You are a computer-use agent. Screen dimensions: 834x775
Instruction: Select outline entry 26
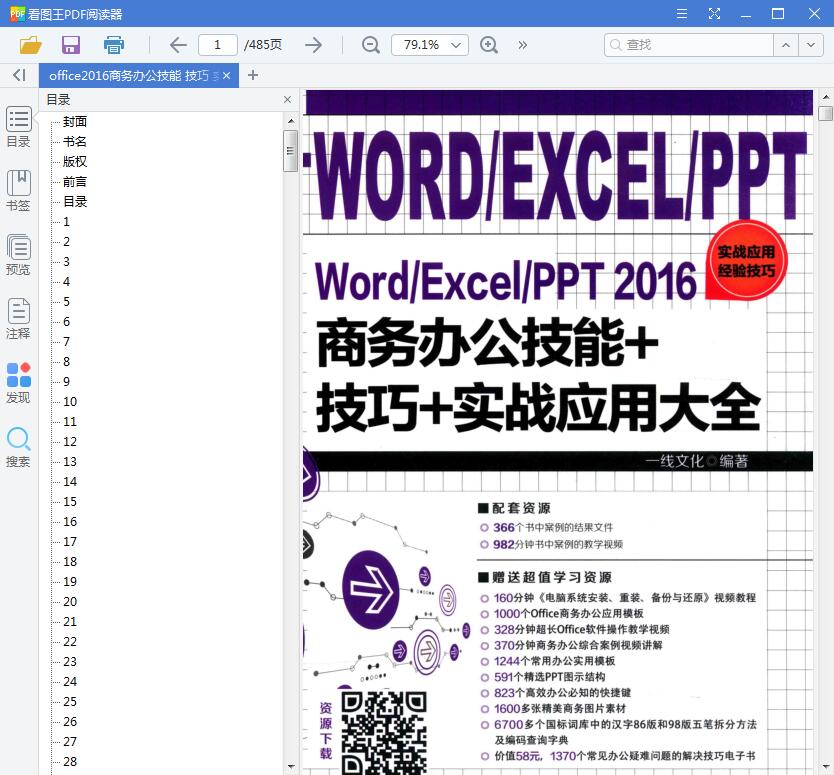70,721
